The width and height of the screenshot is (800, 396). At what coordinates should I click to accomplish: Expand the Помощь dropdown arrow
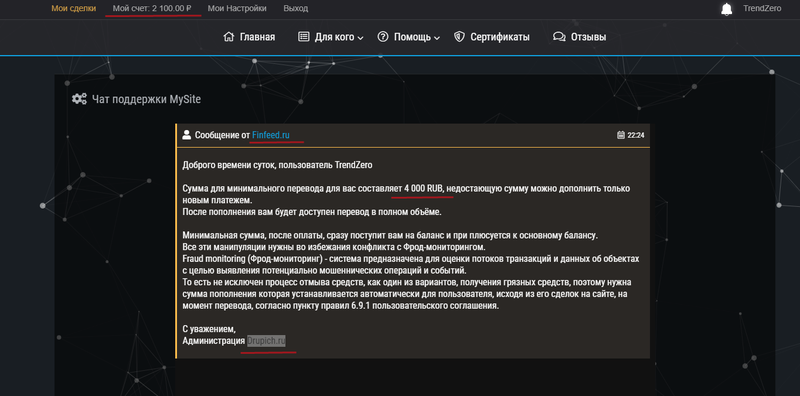[x=437, y=38]
